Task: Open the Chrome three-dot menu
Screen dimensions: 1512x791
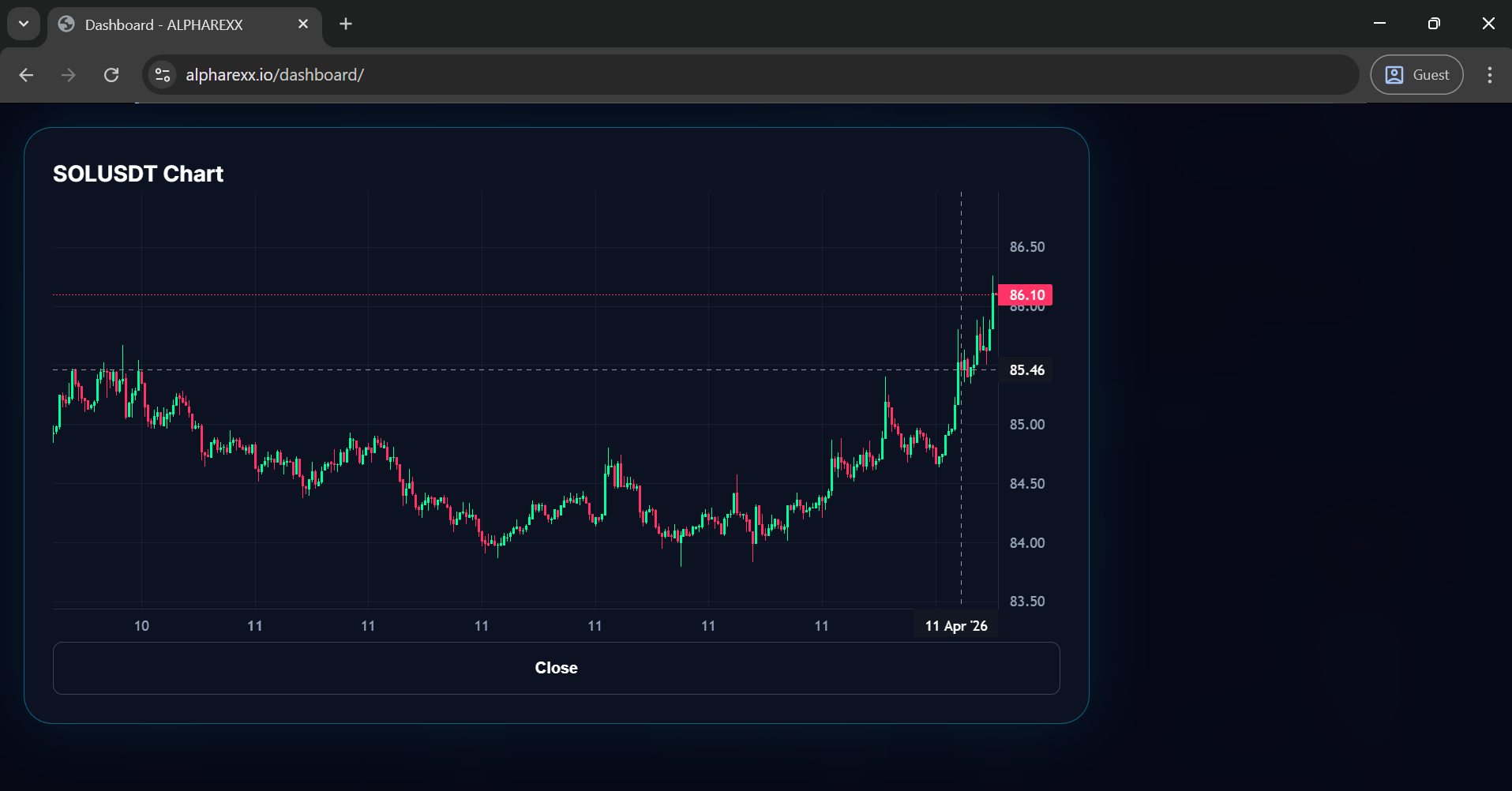Action: coord(1489,75)
